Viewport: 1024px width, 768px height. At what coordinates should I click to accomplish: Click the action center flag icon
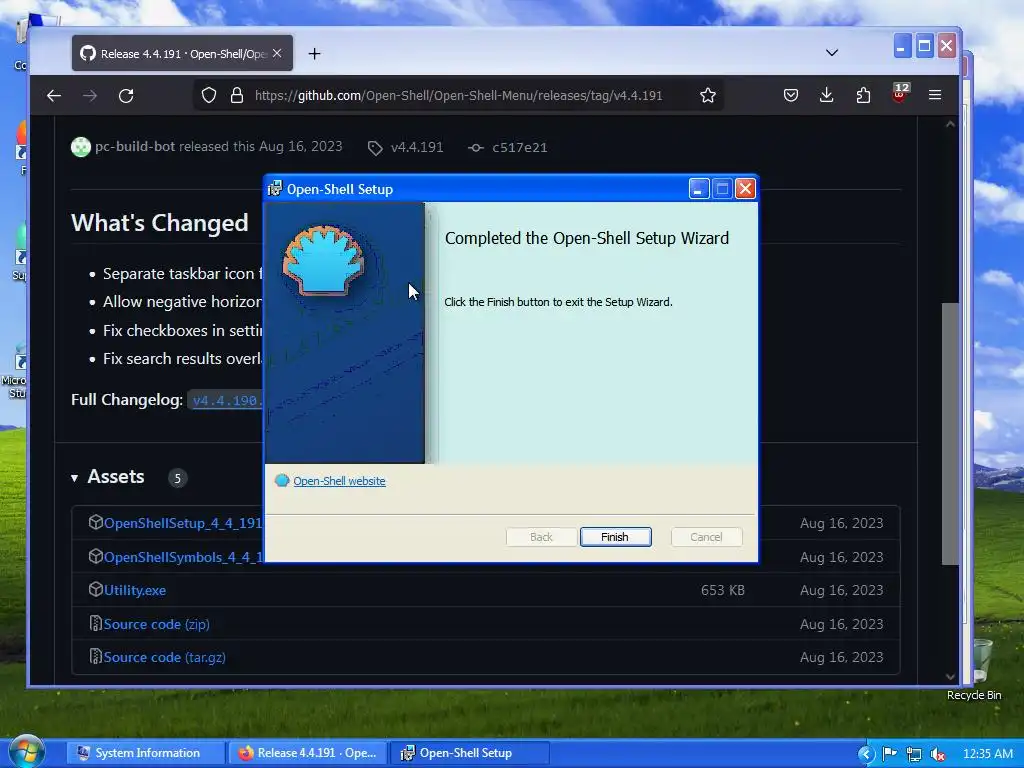coord(889,754)
